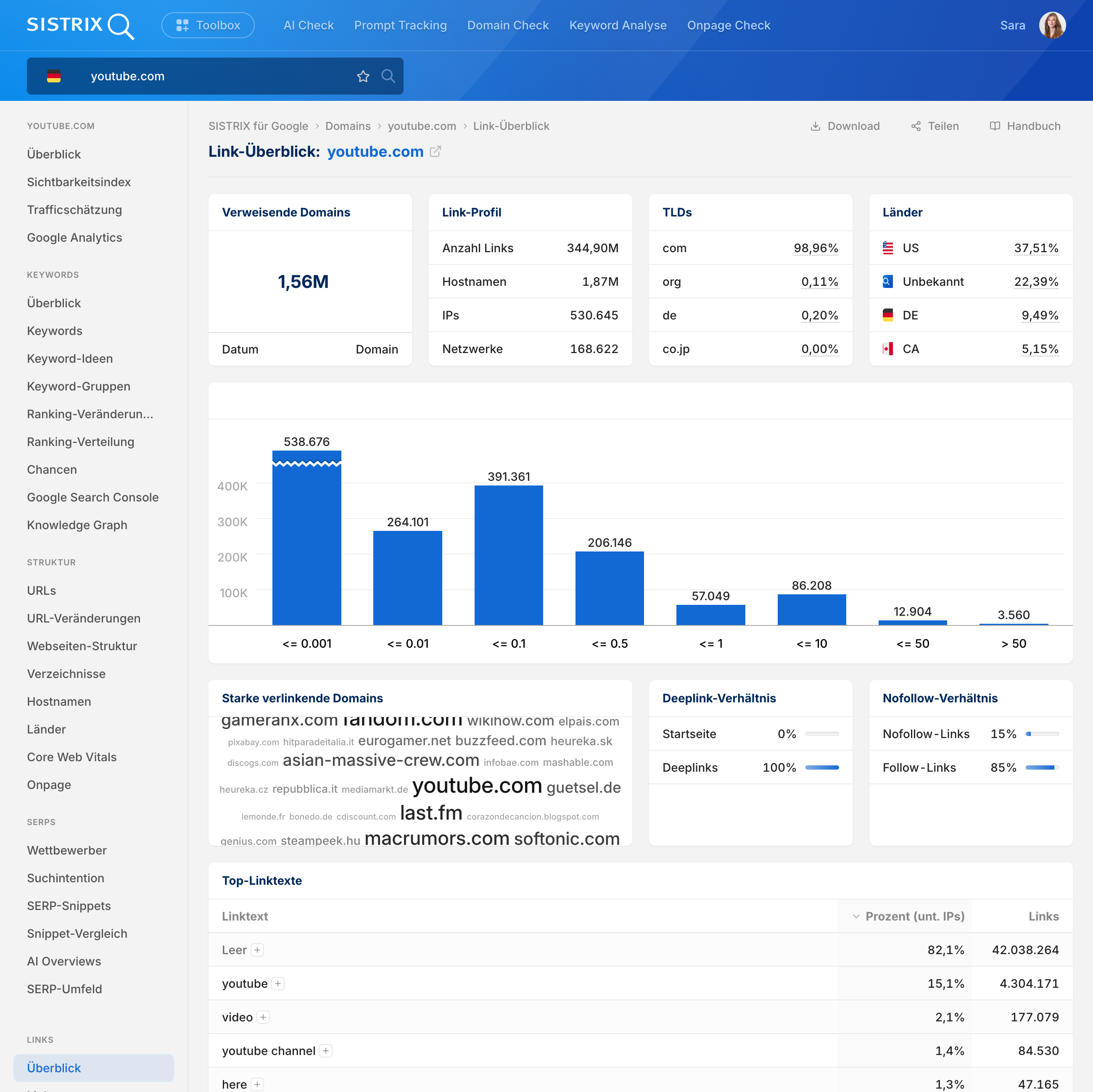This screenshot has width=1093, height=1092.
Task: Click the <= 0.1 chart bar
Action: 509,555
